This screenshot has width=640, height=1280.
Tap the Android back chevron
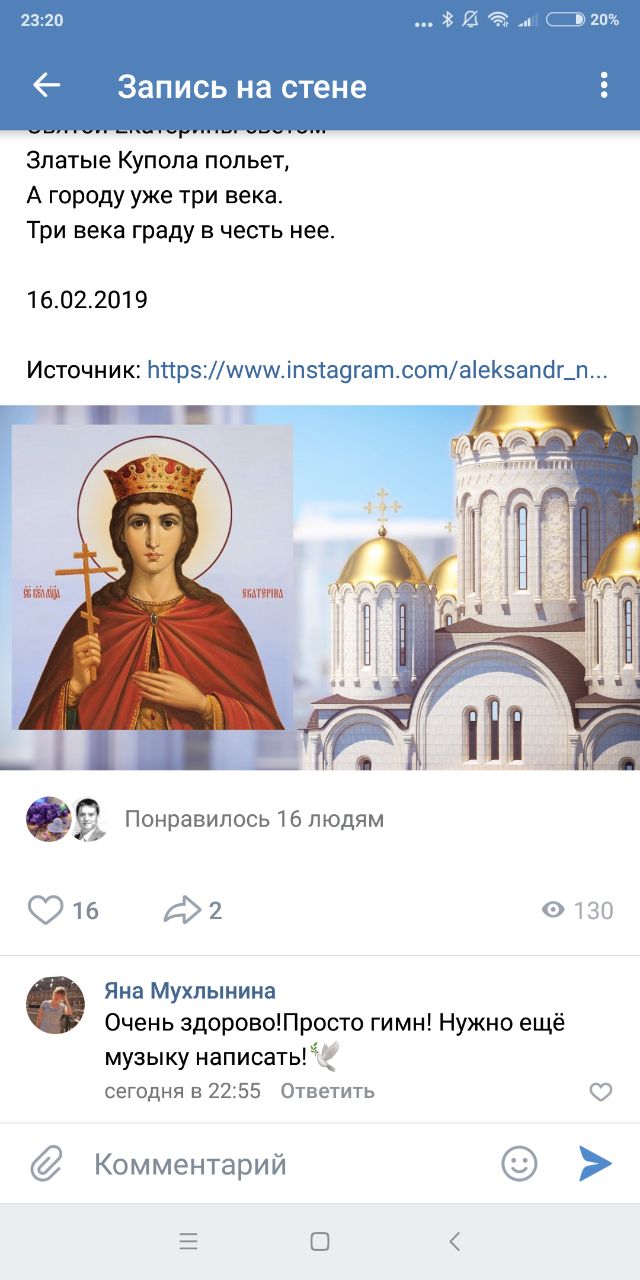[454, 1242]
